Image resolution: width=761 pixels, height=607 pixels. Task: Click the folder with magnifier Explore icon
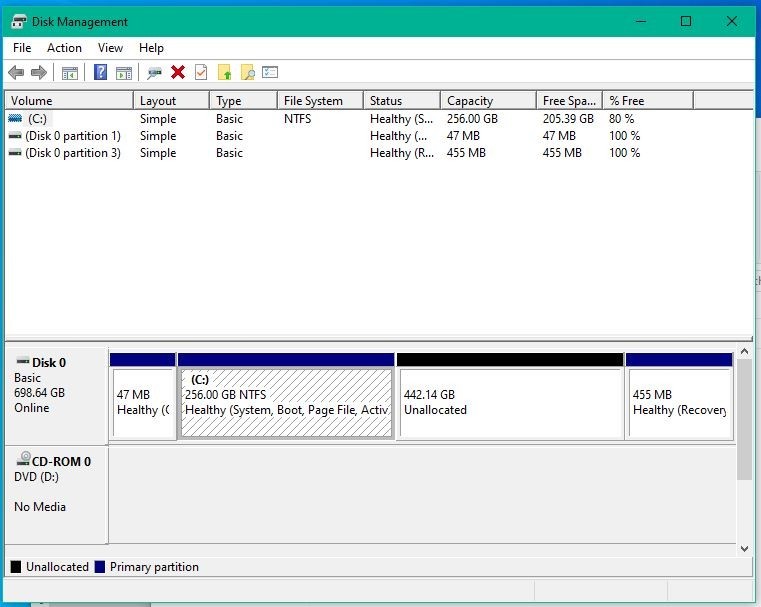[248, 72]
